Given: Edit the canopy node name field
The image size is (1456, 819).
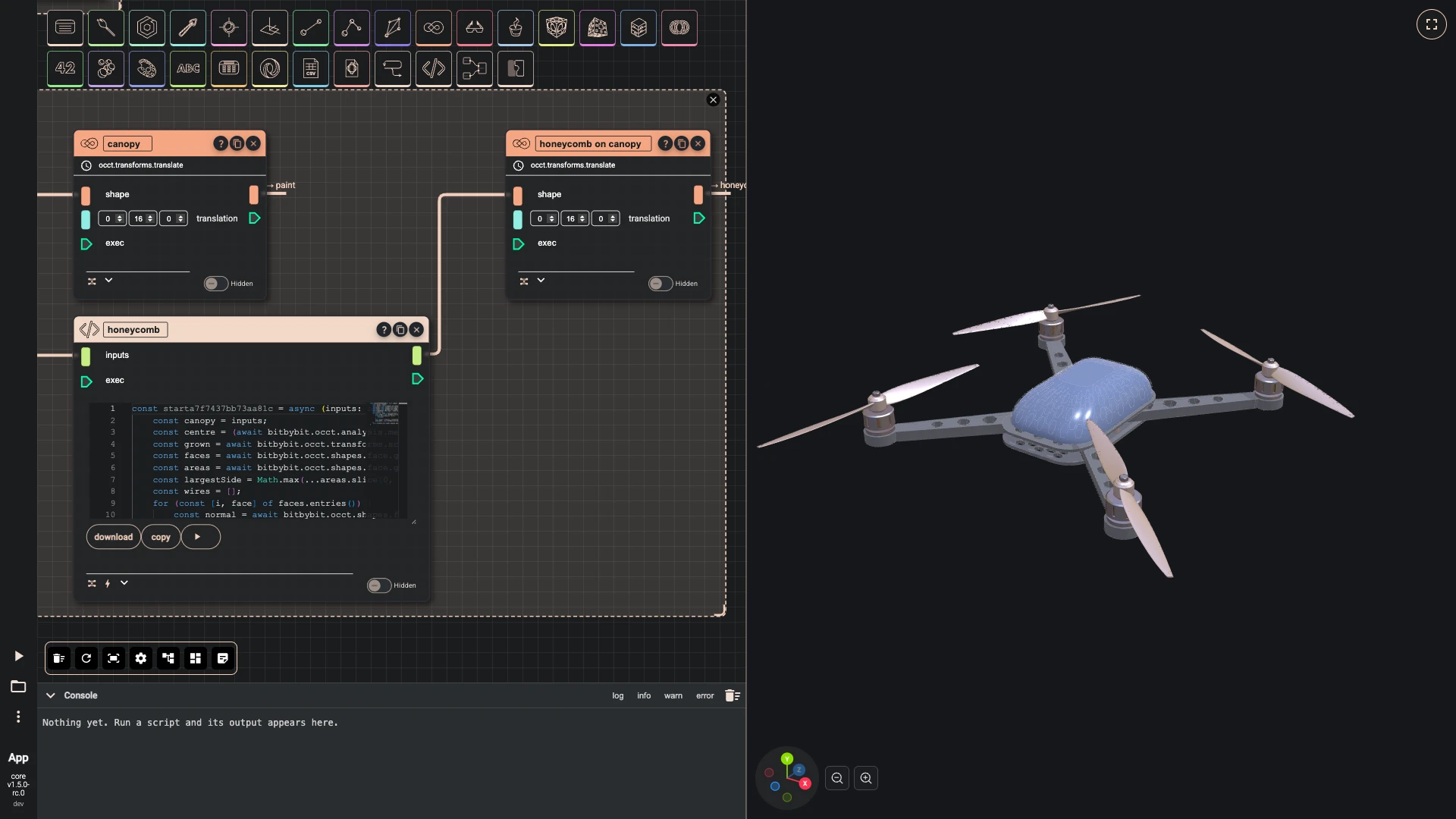Looking at the screenshot, I should pyautogui.click(x=127, y=143).
